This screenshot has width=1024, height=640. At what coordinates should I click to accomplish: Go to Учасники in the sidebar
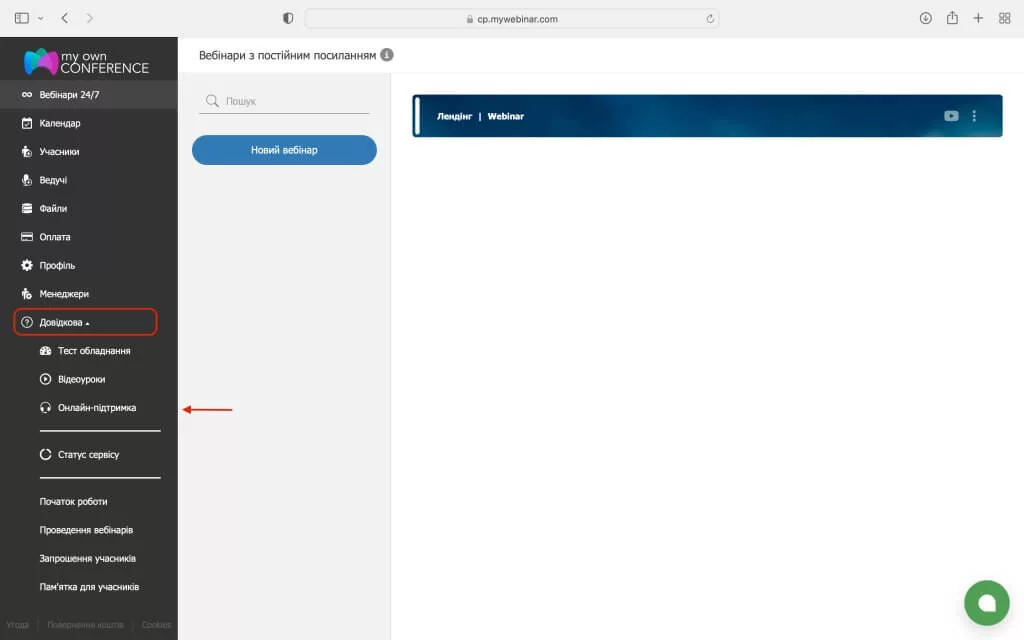(x=59, y=152)
